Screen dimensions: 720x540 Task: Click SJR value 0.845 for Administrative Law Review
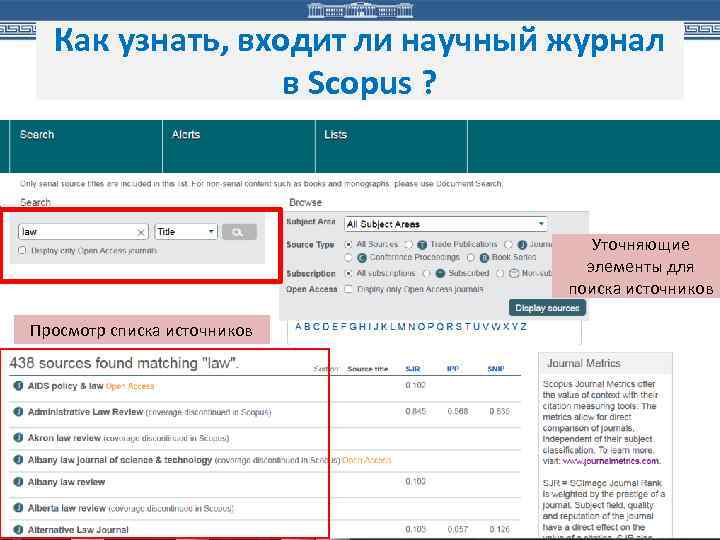pos(416,411)
